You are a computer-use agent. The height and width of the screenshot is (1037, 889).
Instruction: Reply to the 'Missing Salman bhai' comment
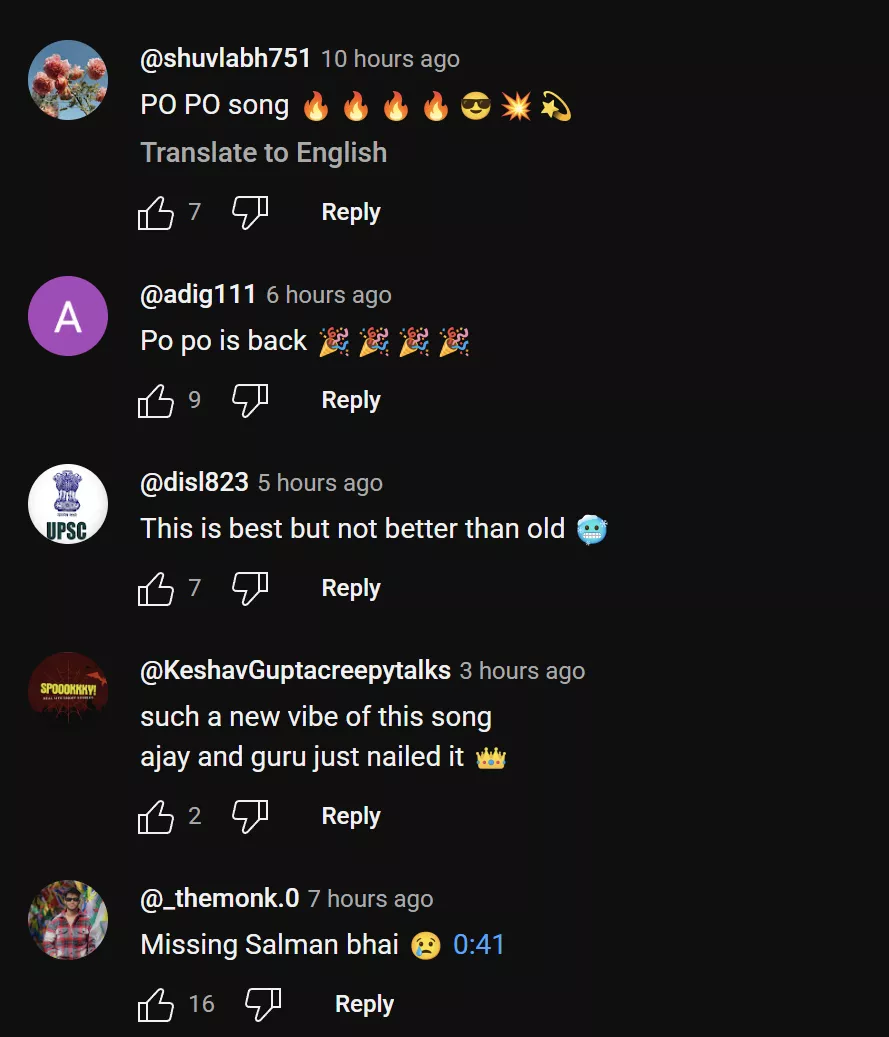pyautogui.click(x=364, y=1004)
